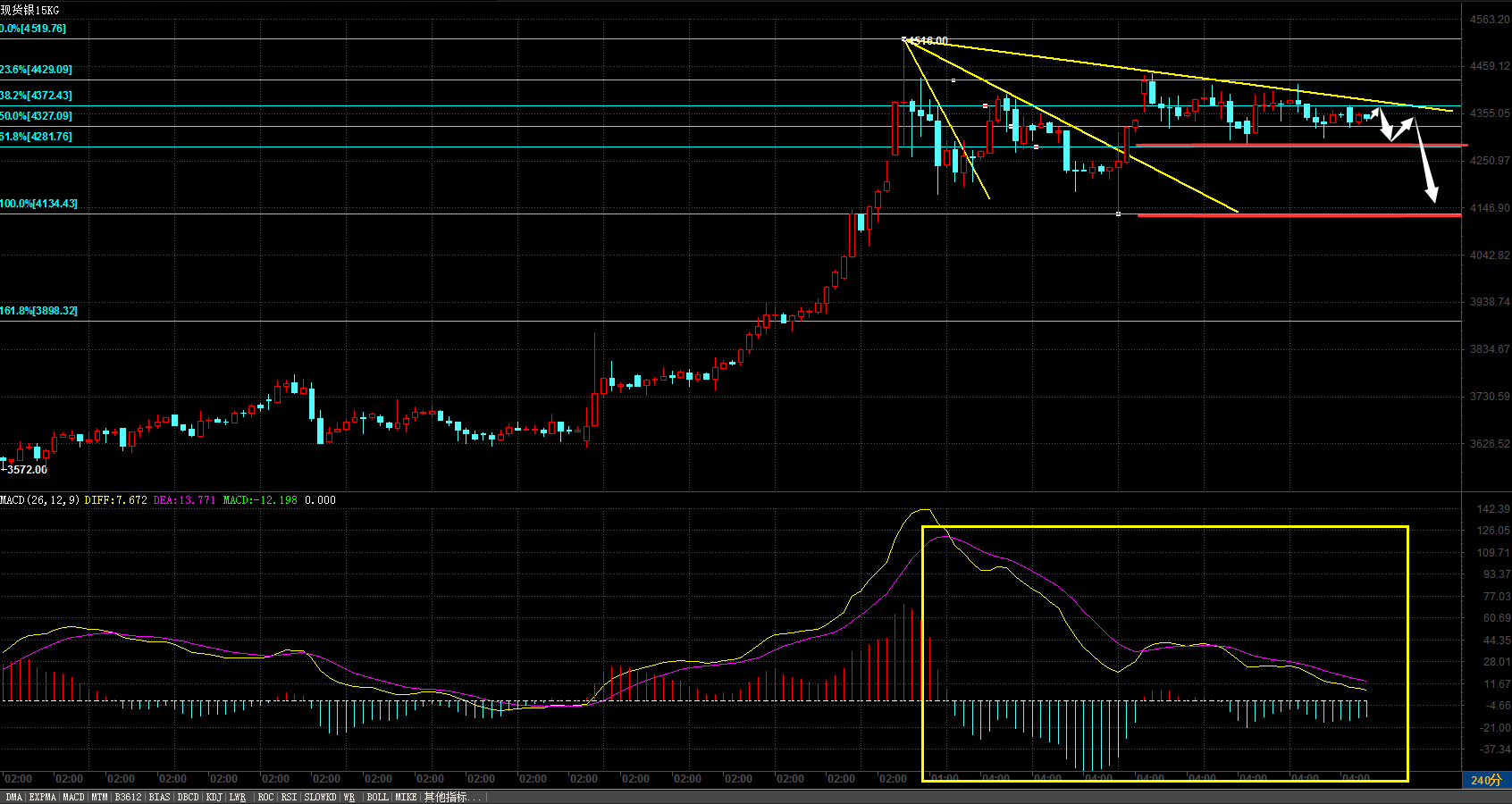This screenshot has height=804, width=1512.
Task: Click the MACD(26,12,9) parameter label
Action: click(39, 500)
